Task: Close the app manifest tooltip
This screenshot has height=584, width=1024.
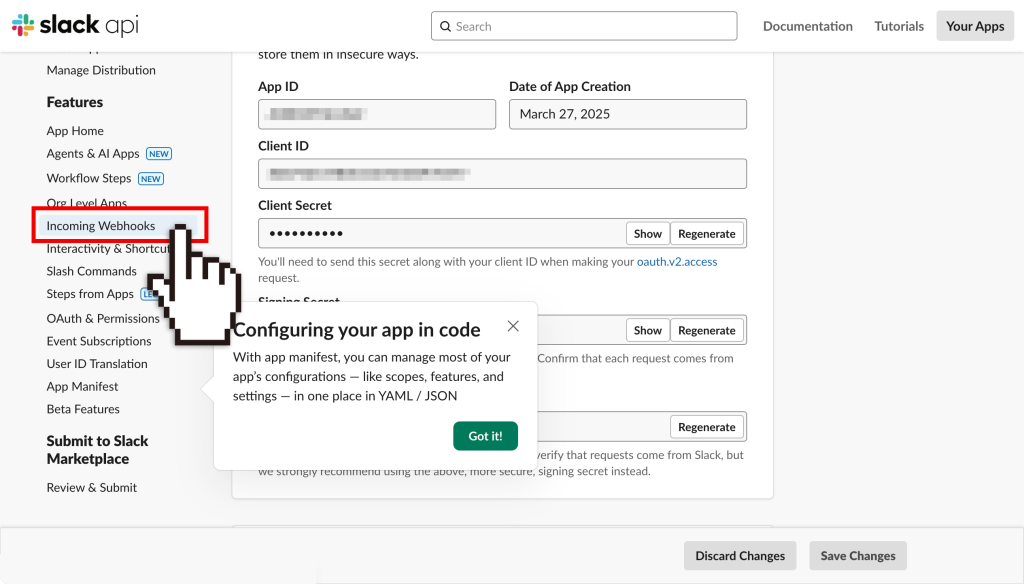Action: tap(513, 326)
